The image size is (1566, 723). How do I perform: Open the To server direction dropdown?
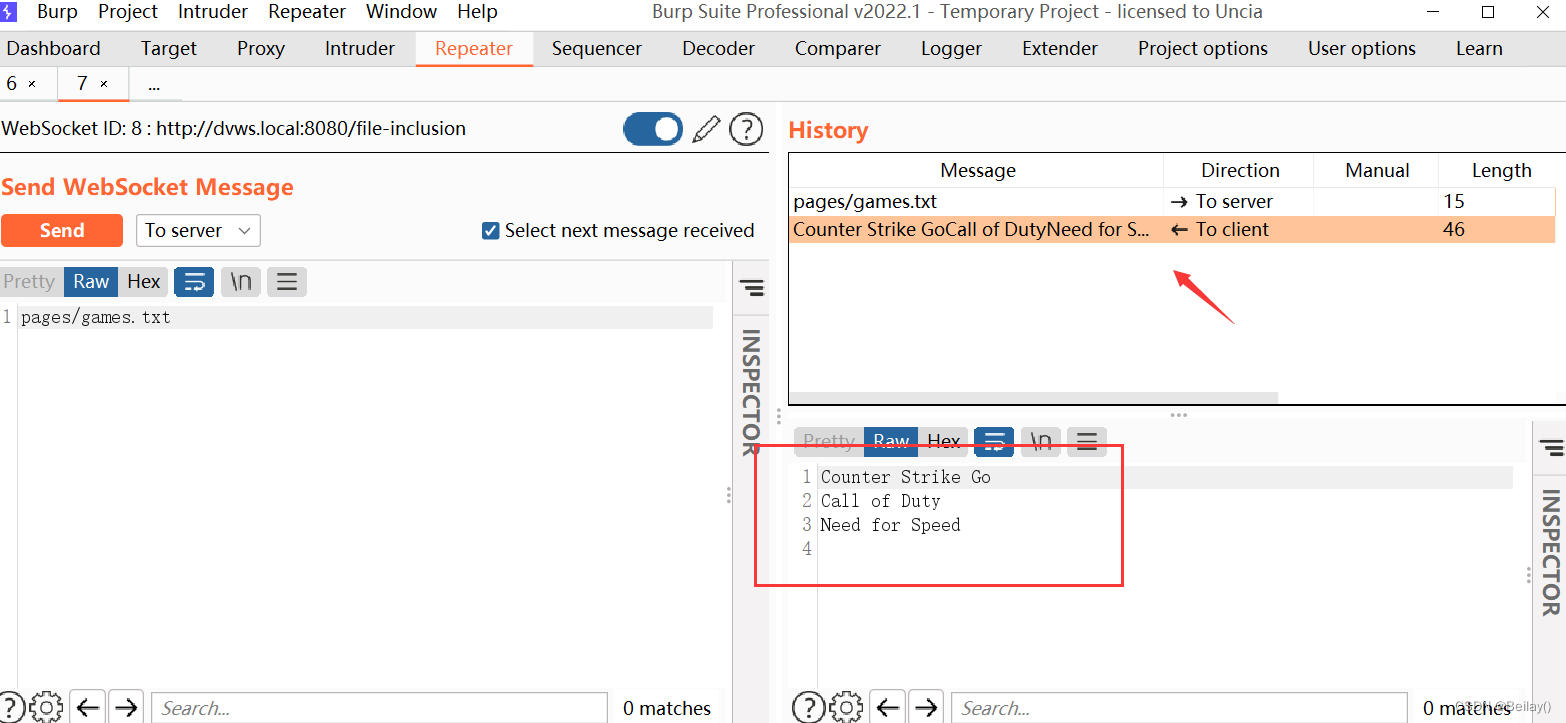point(198,231)
